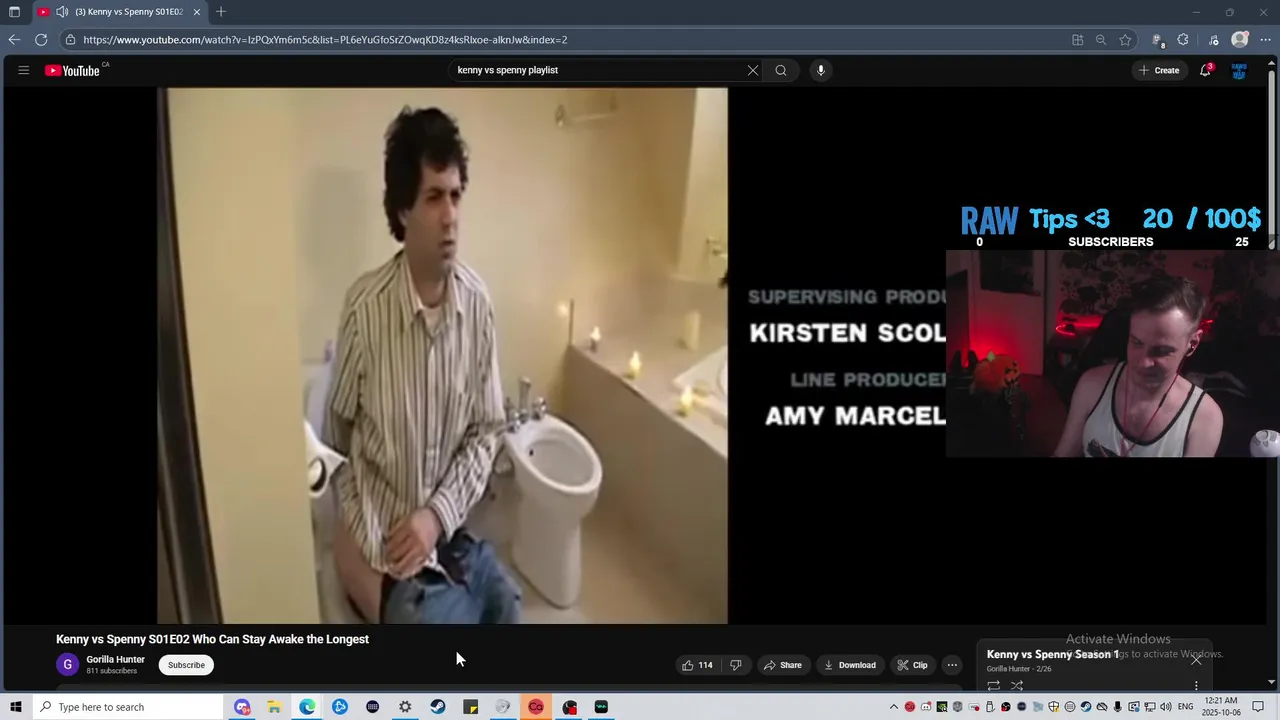
Task: Download the video
Action: coord(850,665)
